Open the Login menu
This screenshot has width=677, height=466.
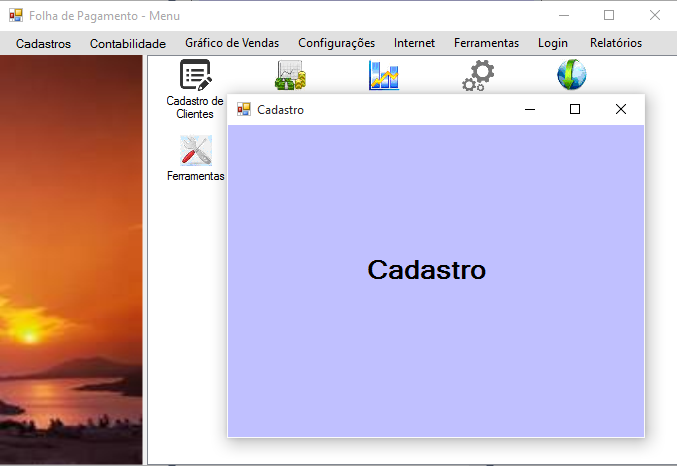click(553, 43)
